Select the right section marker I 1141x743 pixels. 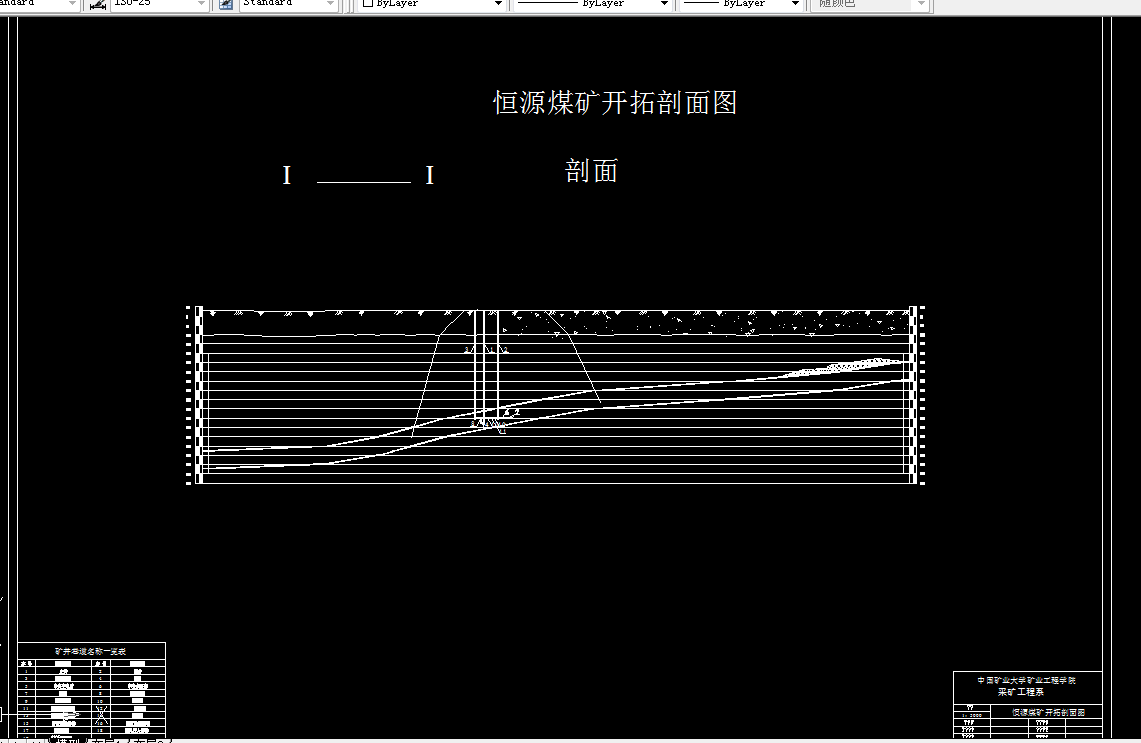click(x=429, y=175)
